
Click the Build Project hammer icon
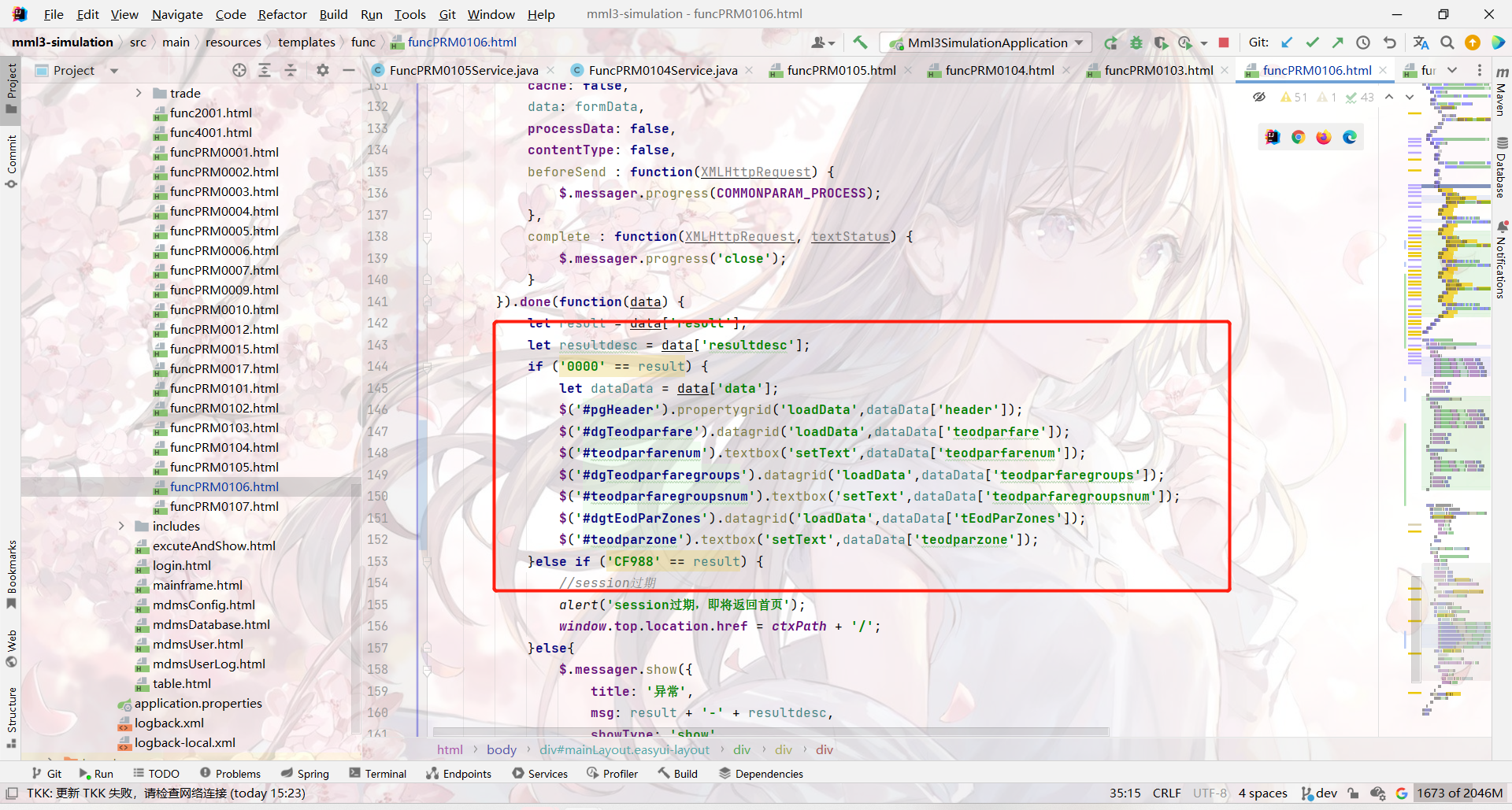(x=860, y=43)
